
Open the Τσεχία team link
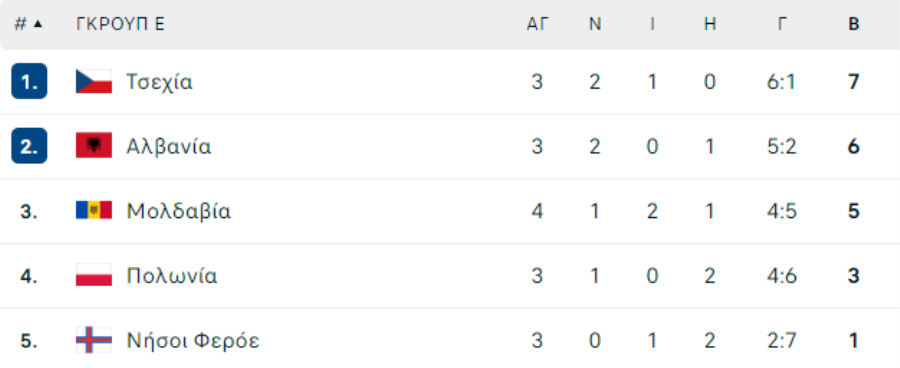click(160, 82)
